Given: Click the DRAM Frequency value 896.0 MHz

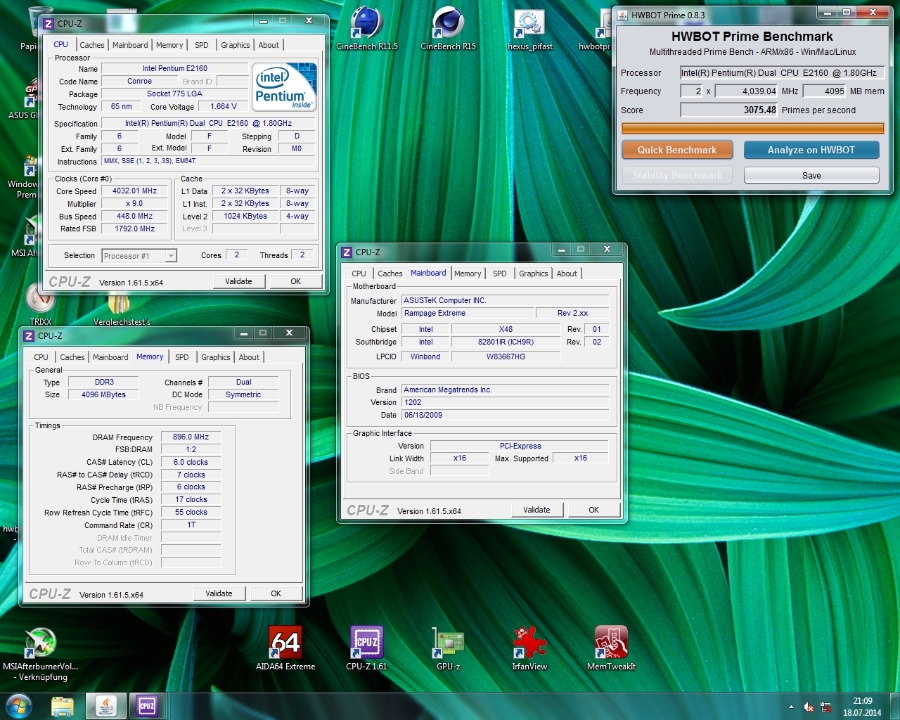Looking at the screenshot, I should (191, 437).
